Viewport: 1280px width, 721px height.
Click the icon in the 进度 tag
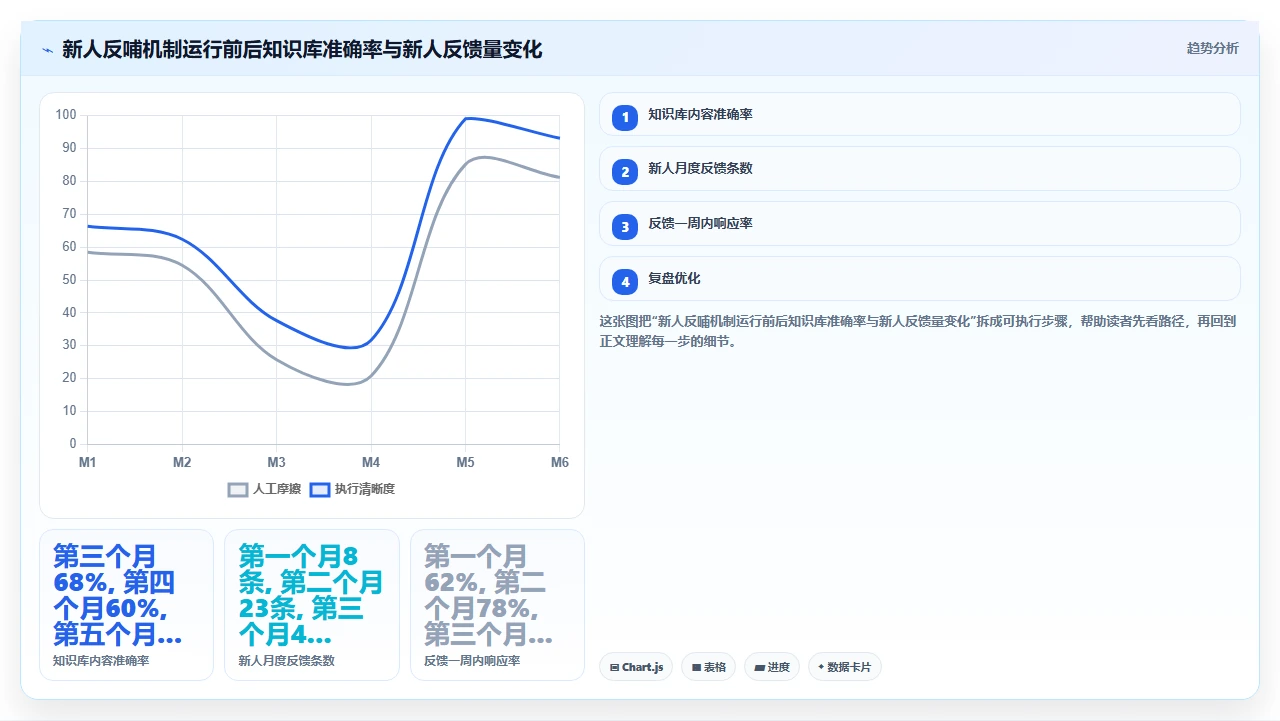pyautogui.click(x=759, y=667)
